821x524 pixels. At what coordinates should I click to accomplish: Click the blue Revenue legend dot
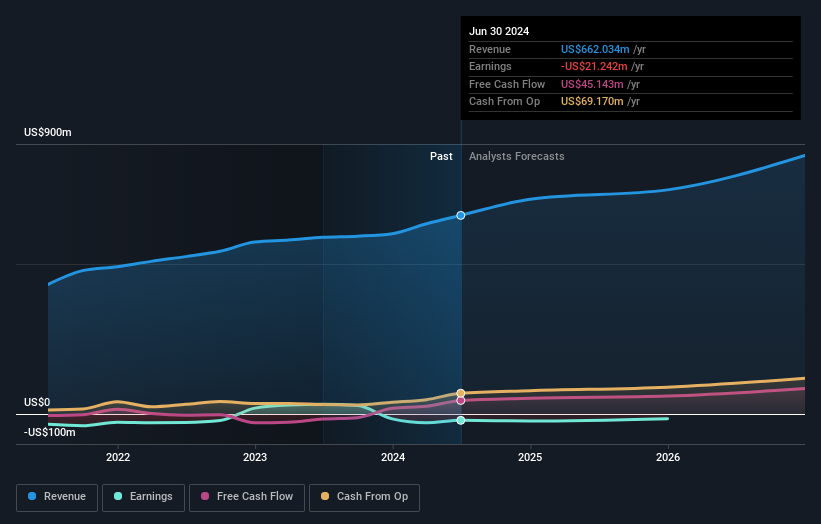tap(32, 496)
